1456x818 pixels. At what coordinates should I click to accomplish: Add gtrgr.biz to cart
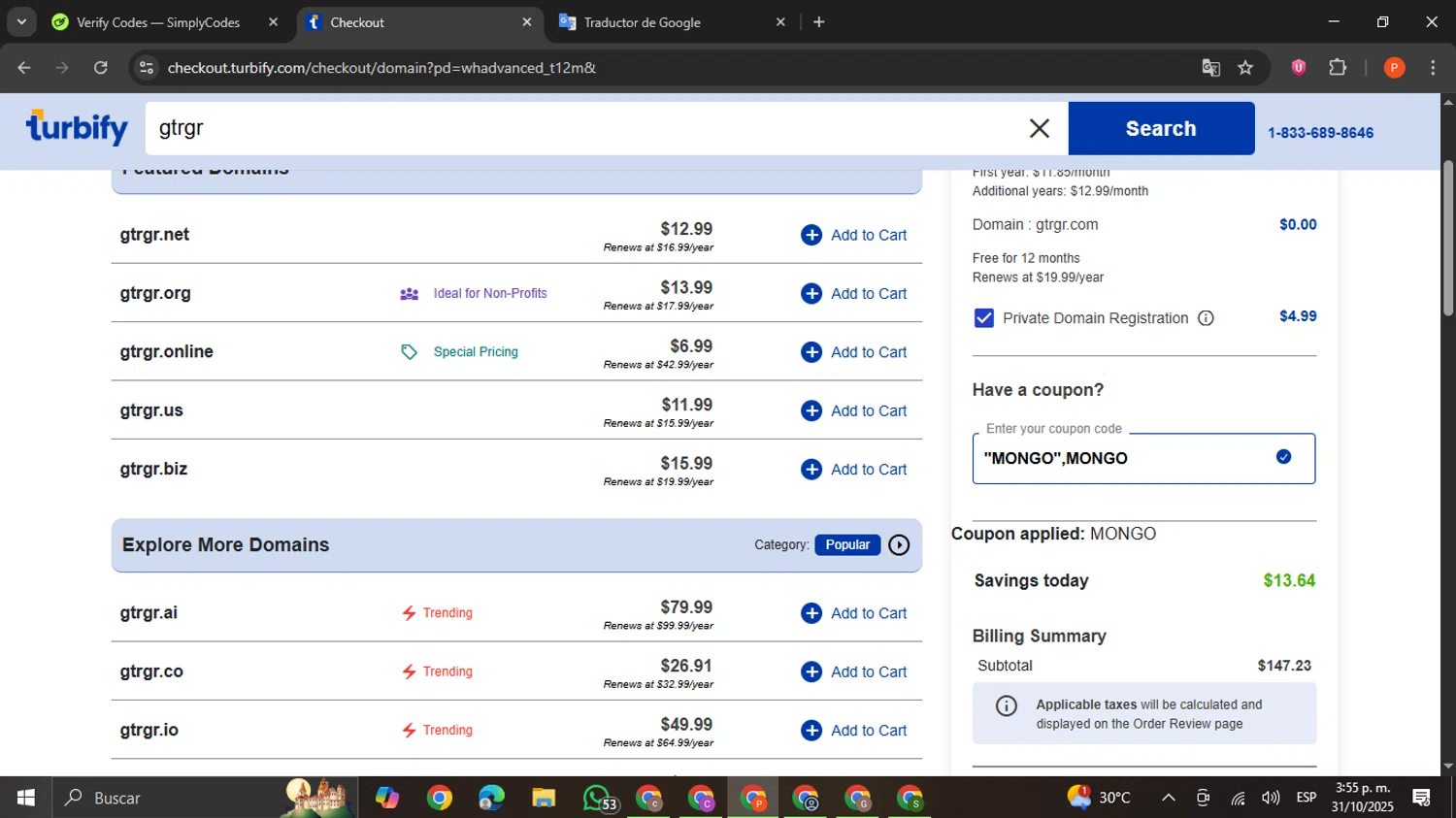(x=854, y=470)
